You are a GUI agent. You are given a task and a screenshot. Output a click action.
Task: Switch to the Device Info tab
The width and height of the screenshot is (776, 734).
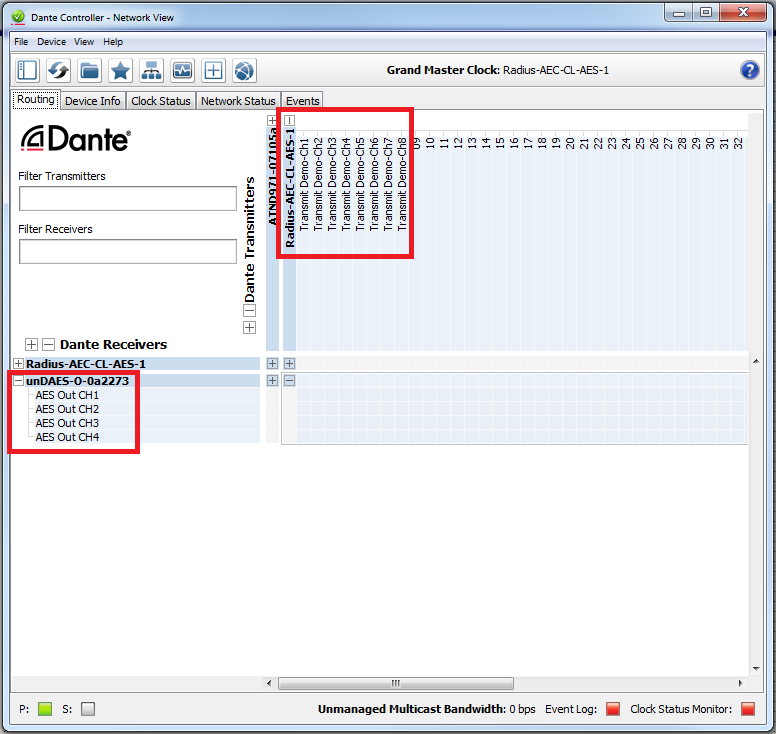point(93,101)
